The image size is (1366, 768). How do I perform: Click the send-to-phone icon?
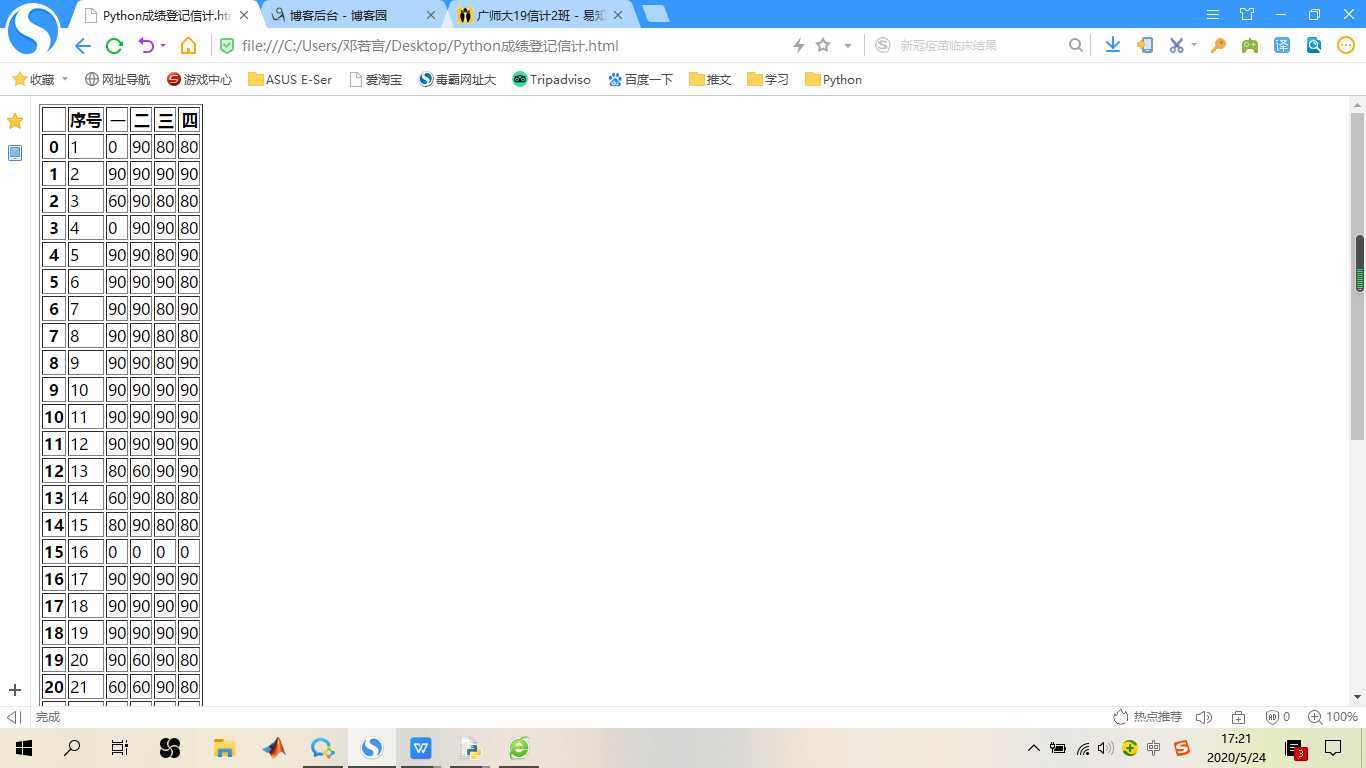(1145, 45)
